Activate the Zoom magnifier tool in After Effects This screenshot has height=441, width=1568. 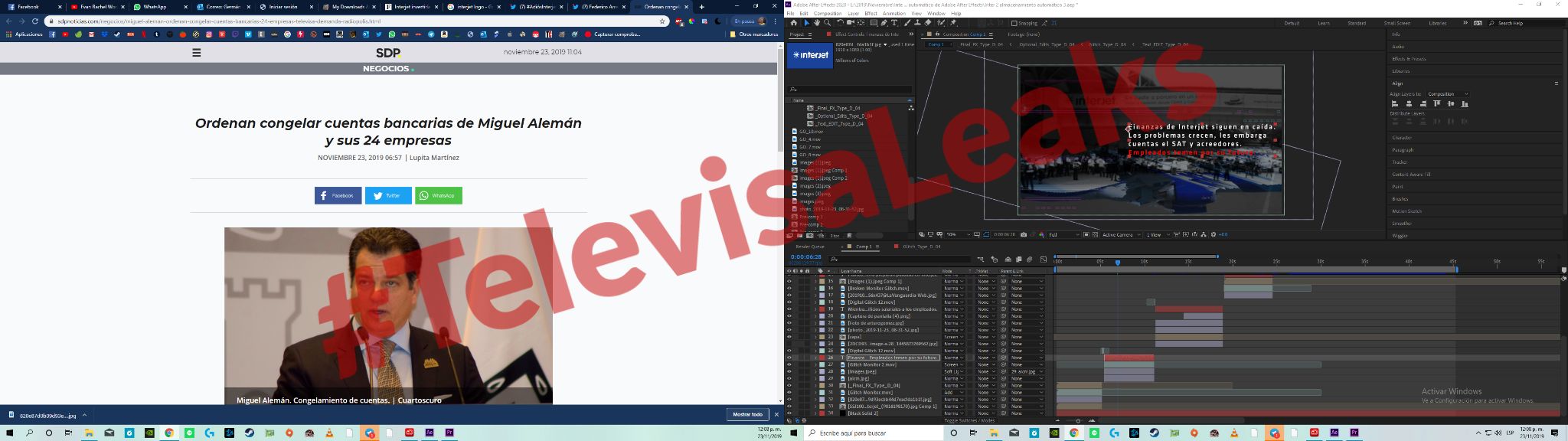click(x=827, y=23)
